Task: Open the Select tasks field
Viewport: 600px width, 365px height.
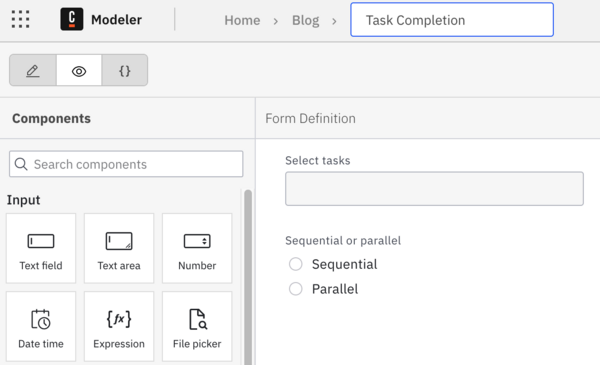Action: pyautogui.click(x=434, y=189)
